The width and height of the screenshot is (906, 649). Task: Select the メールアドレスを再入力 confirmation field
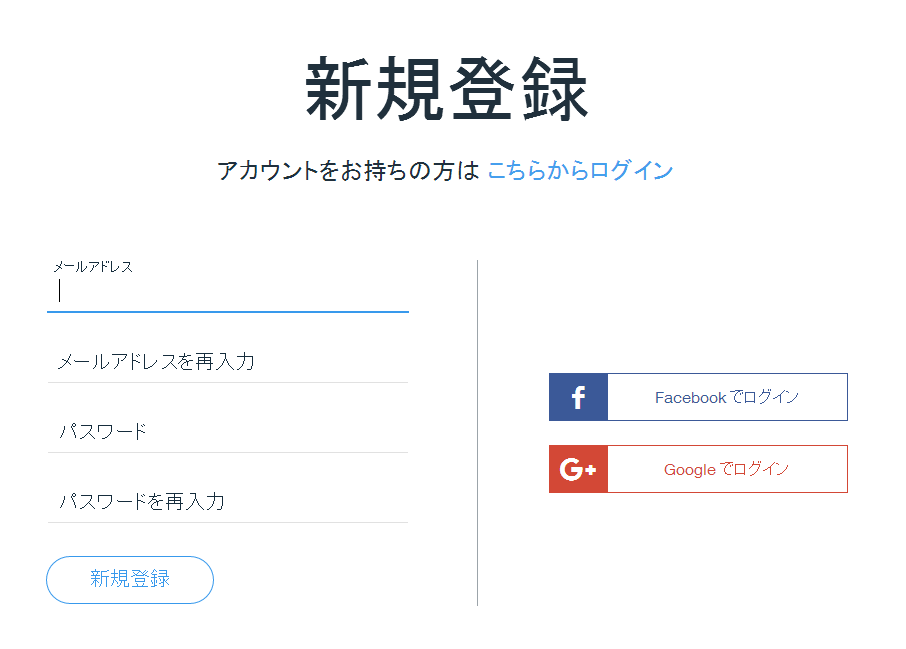pyautogui.click(x=228, y=362)
